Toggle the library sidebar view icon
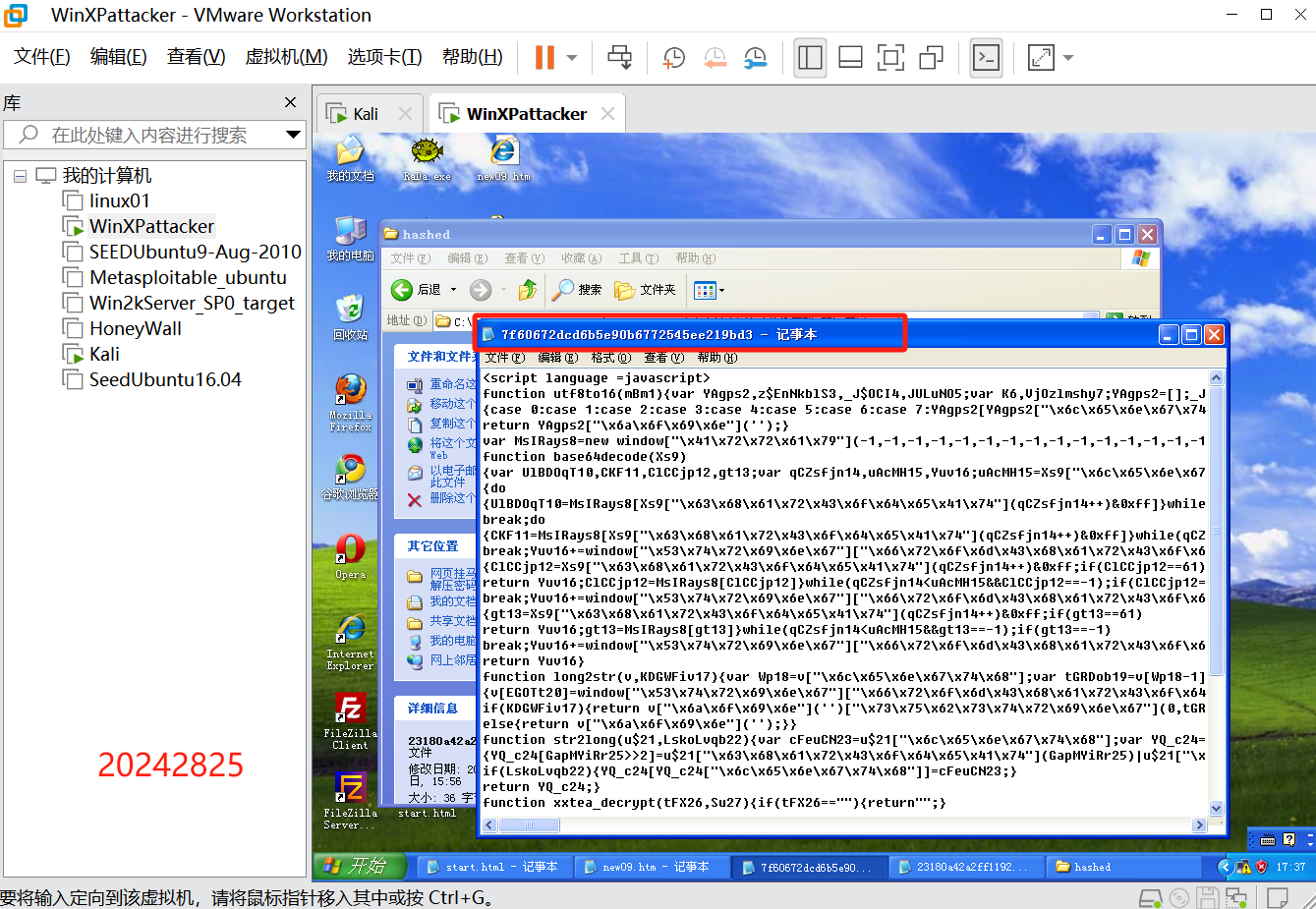Viewport: 1316px width, 909px height. 811,58
